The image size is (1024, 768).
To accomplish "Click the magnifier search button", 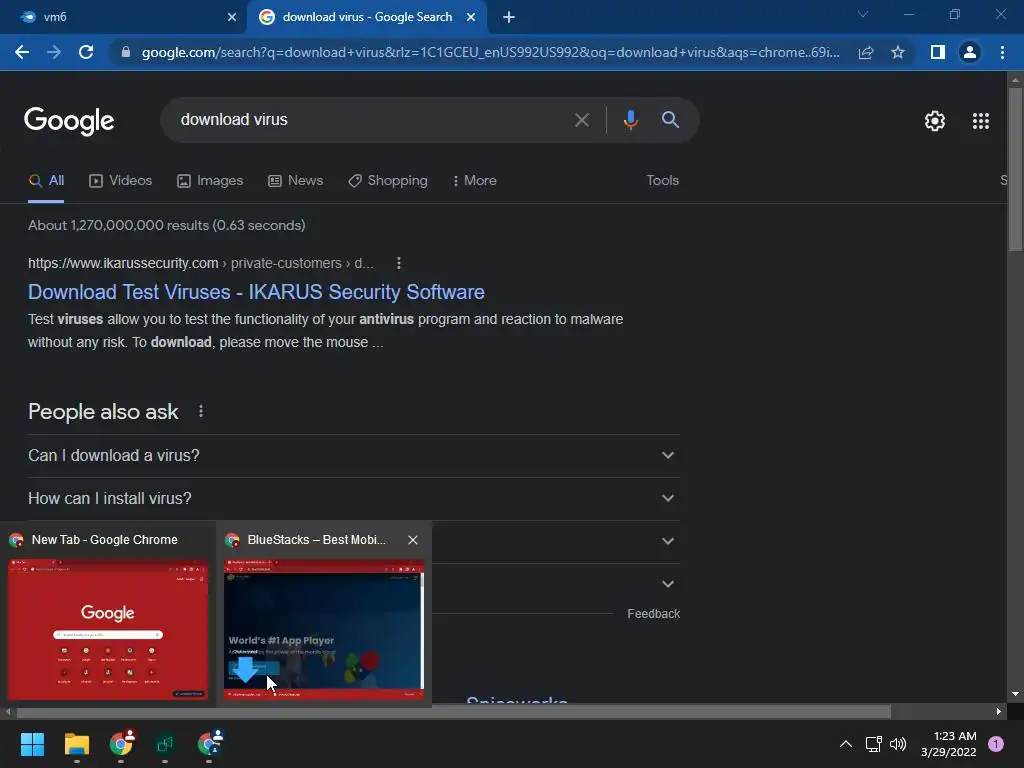I will (670, 120).
